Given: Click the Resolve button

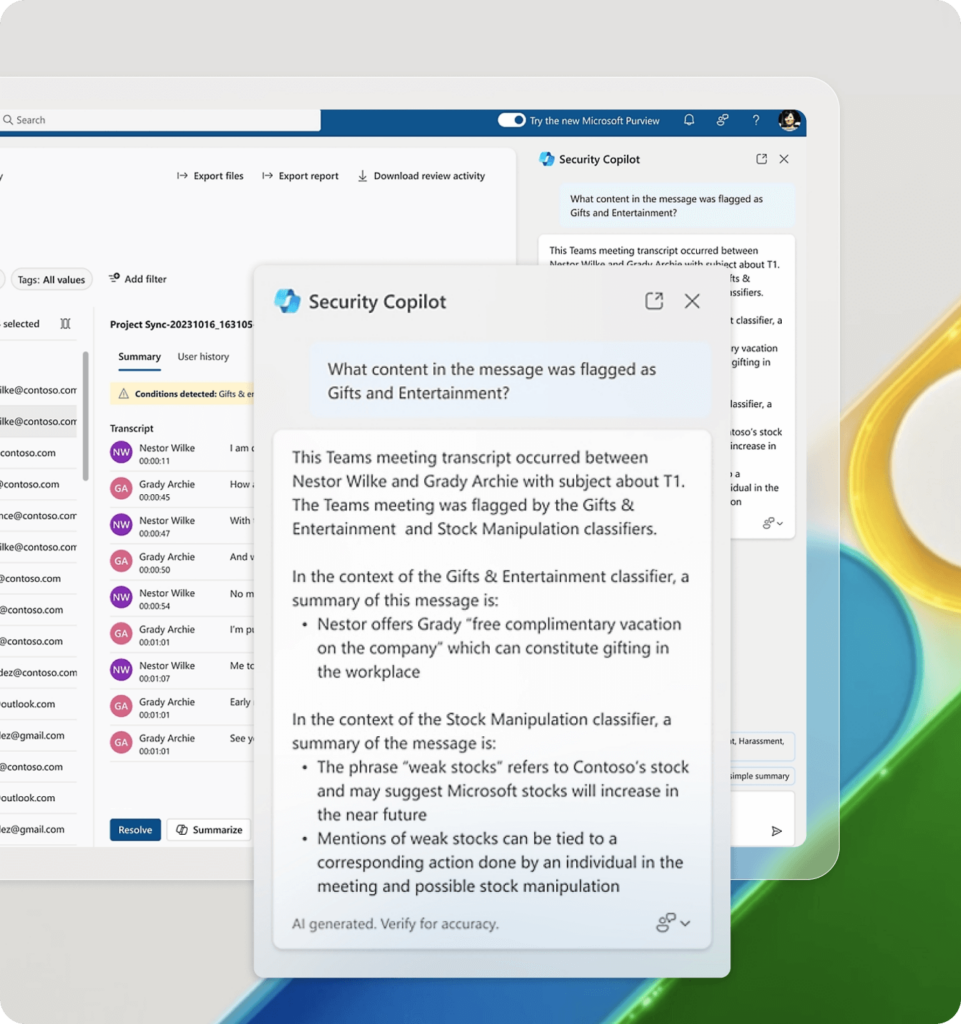Looking at the screenshot, I should [135, 829].
